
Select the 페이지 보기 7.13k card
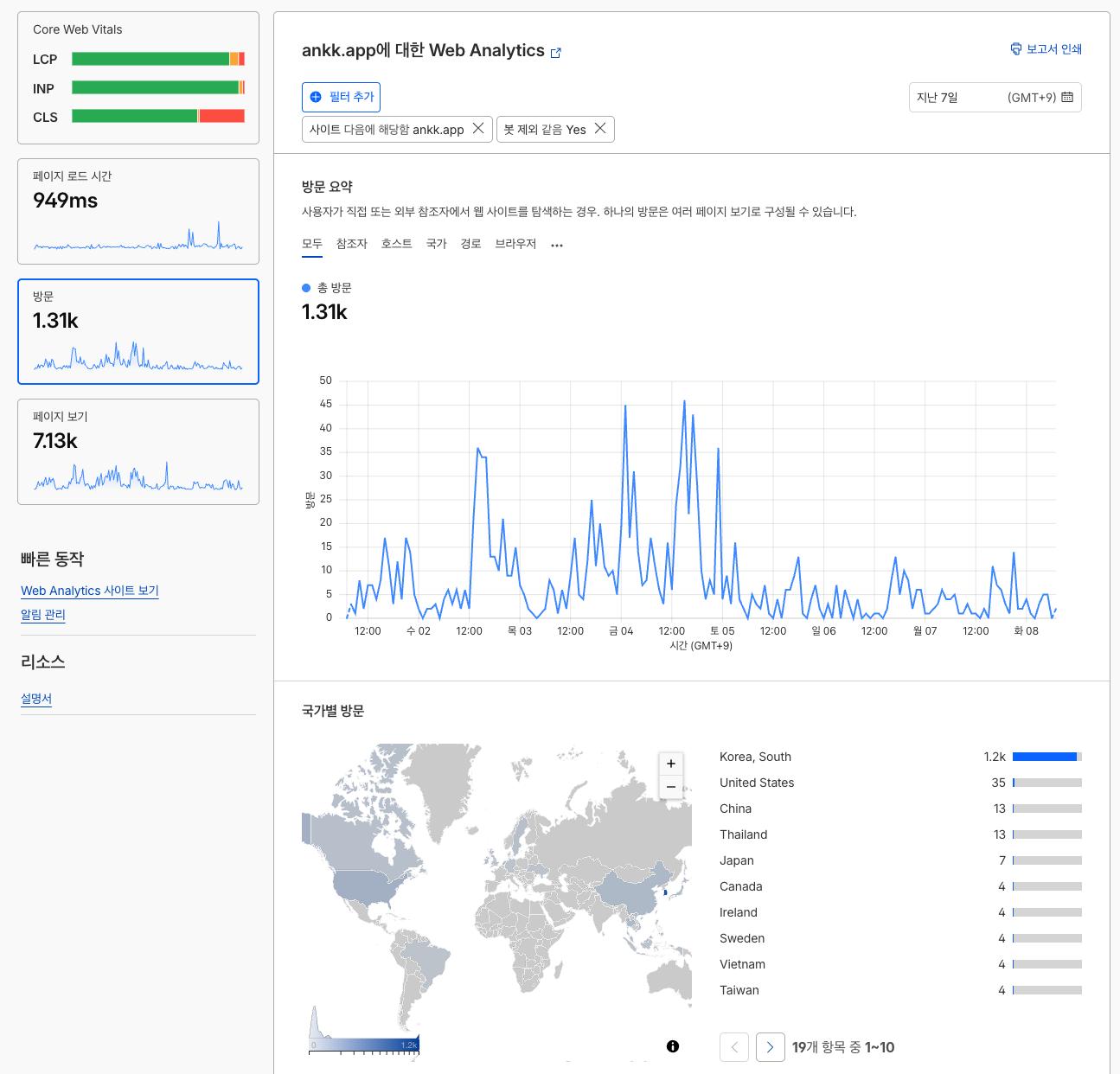pyautogui.click(x=138, y=451)
